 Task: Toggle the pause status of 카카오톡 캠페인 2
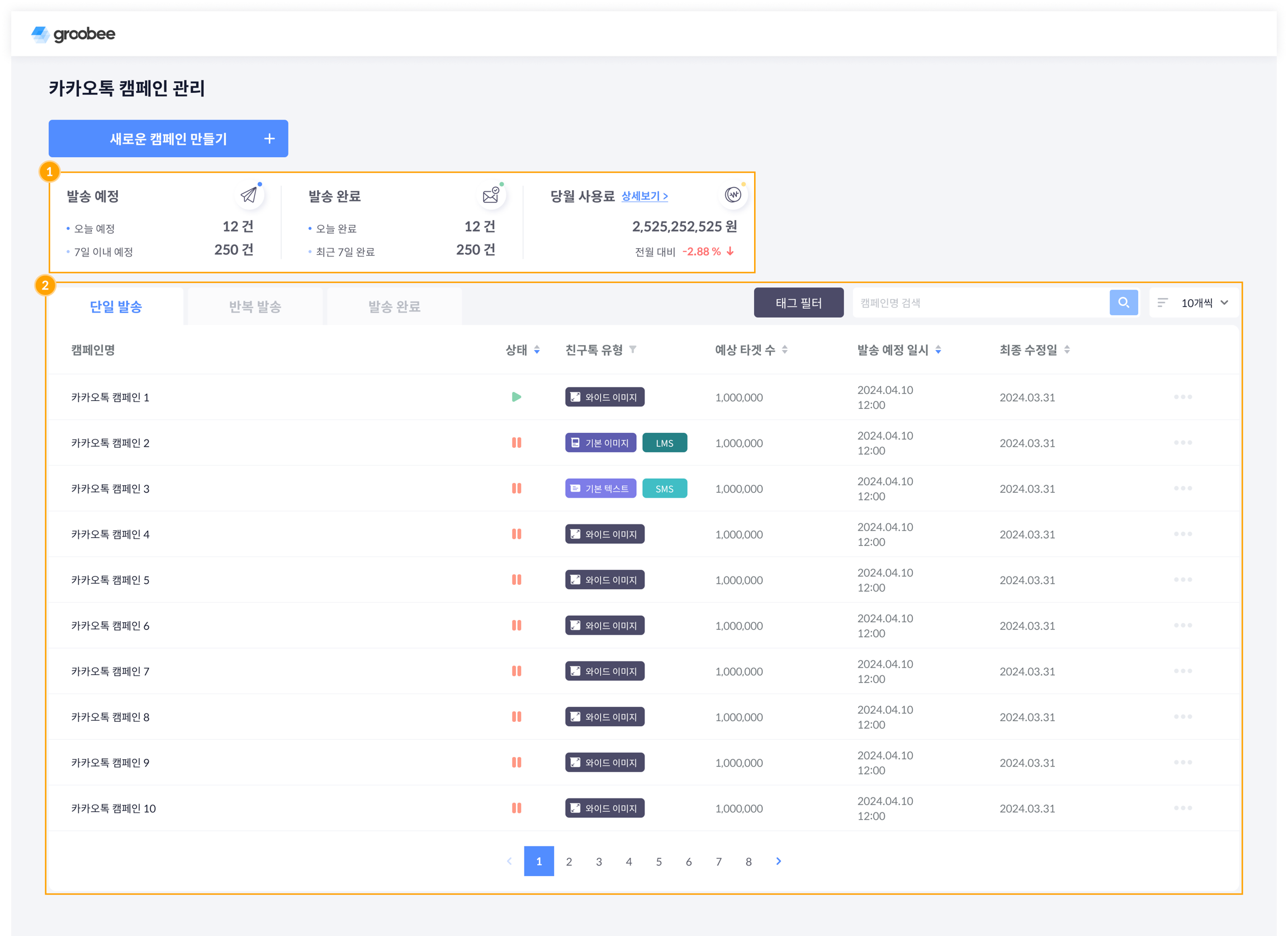[x=516, y=442]
